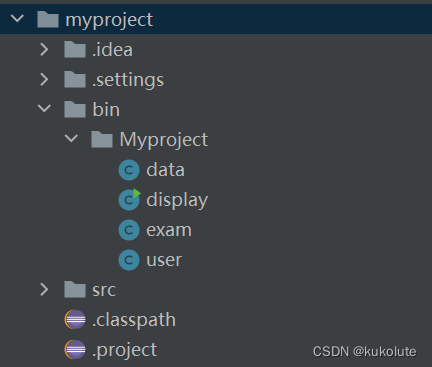The width and height of the screenshot is (432, 367).
Task: Select the .classpath file label
Action: 134,320
